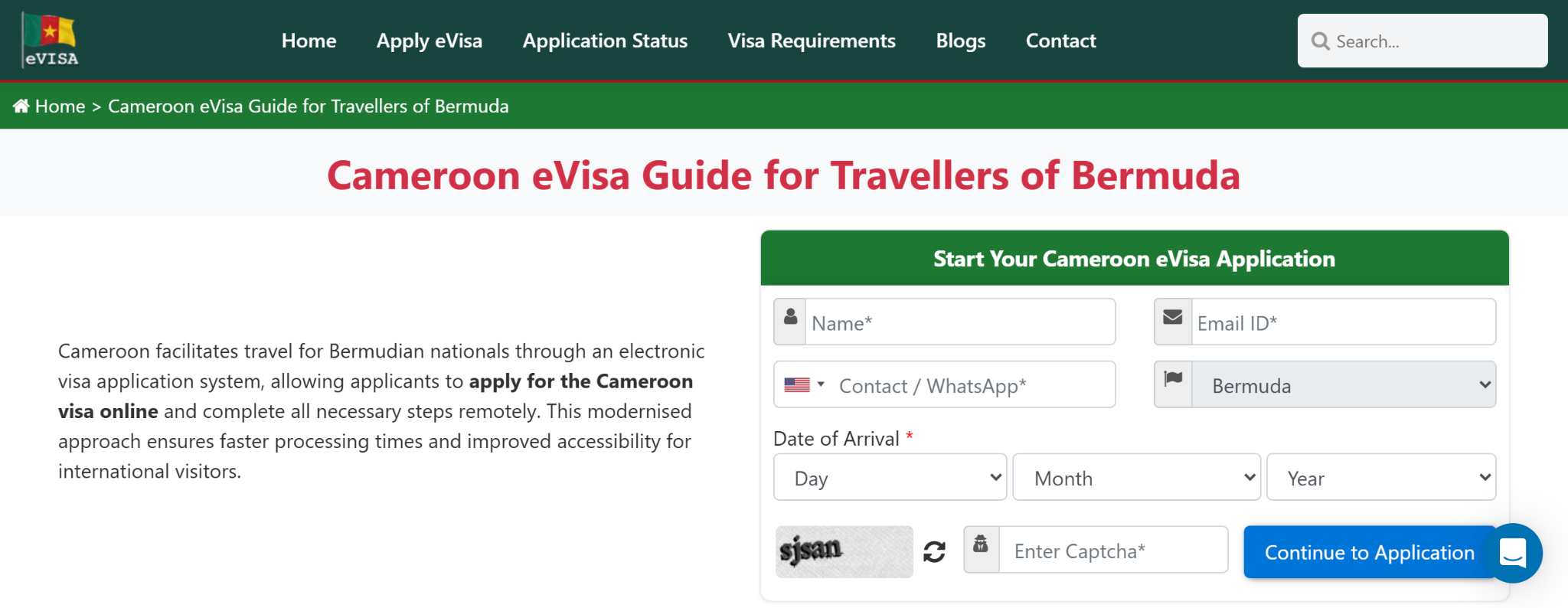Click the home icon in breadcrumb
1568x608 pixels.
pos(21,106)
